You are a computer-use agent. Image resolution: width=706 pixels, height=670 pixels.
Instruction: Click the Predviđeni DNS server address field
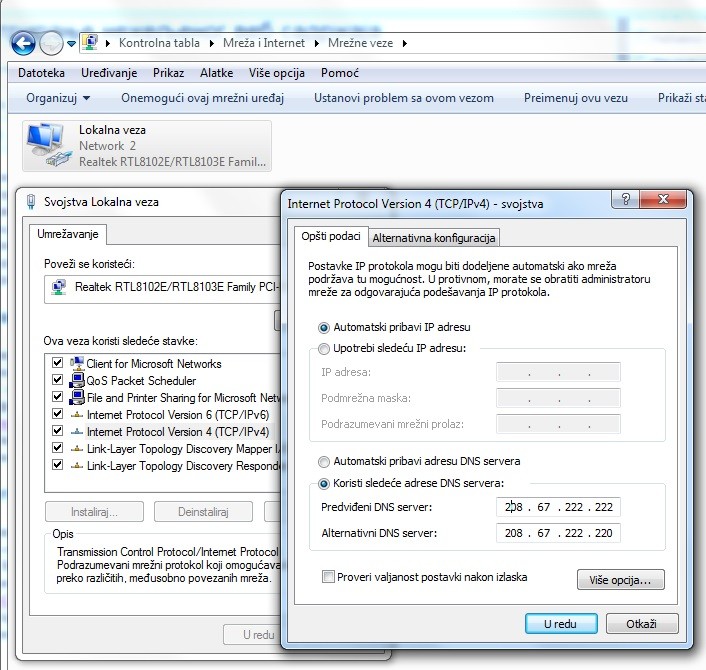point(558,508)
